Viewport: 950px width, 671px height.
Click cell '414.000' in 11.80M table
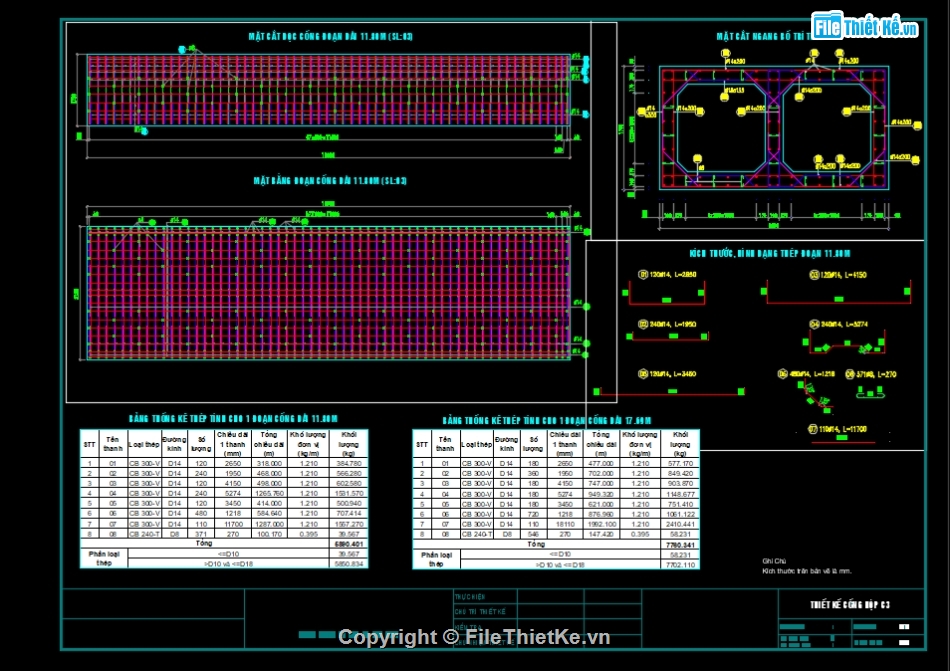[x=269, y=504]
